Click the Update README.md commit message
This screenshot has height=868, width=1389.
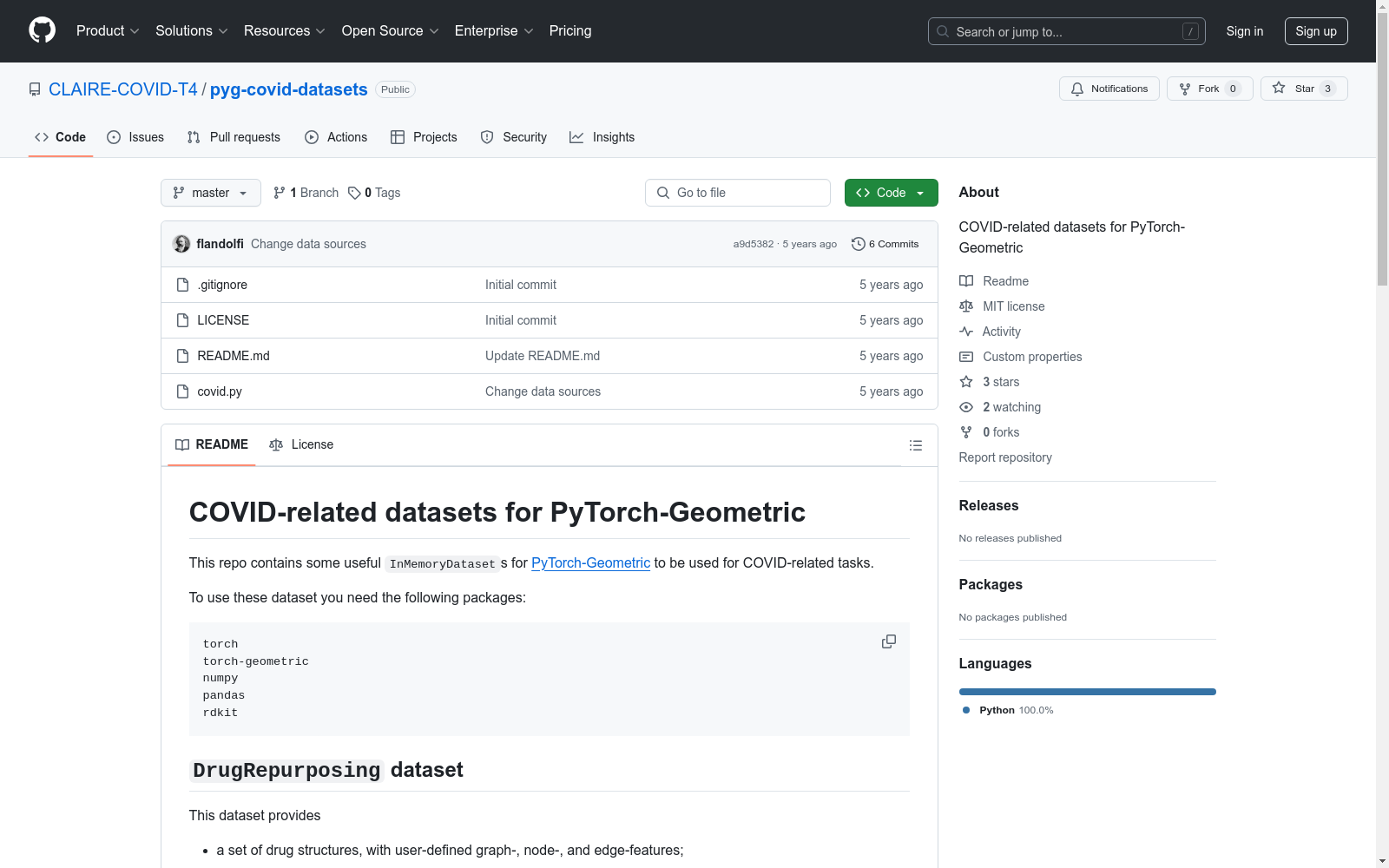point(543,356)
